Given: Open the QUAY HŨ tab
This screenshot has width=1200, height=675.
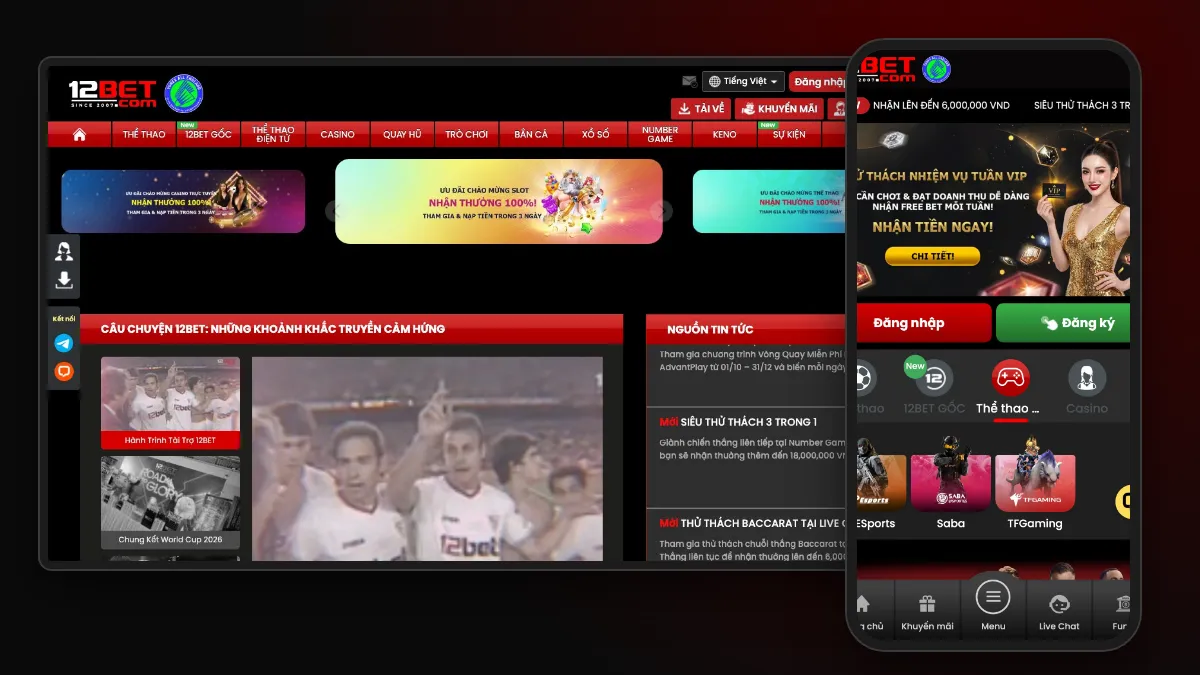Looking at the screenshot, I should (402, 134).
